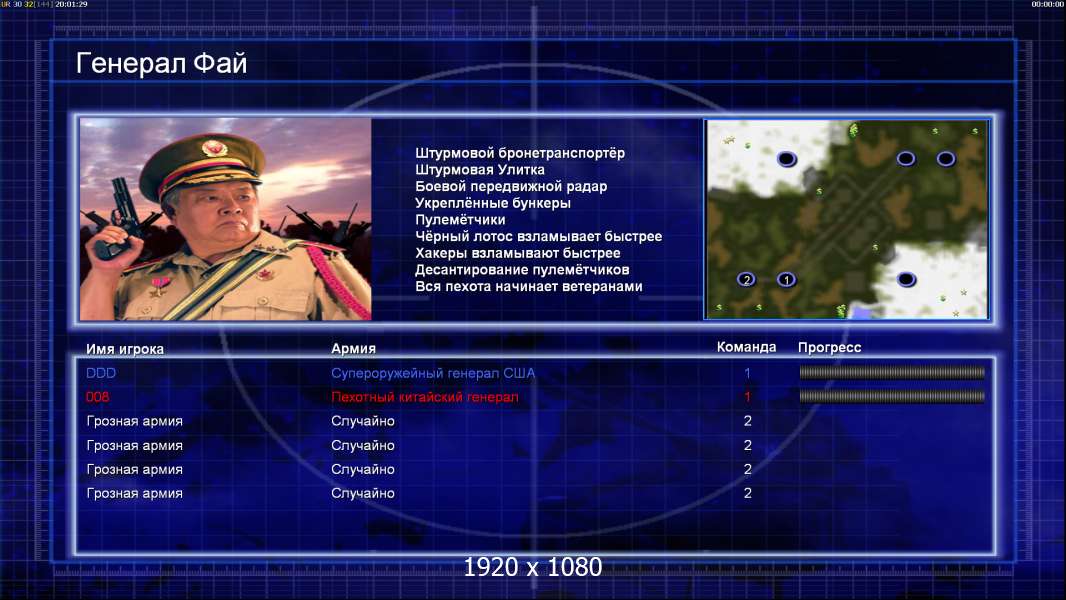Click 'Хакеры взламывают быстрее' line

(518, 253)
